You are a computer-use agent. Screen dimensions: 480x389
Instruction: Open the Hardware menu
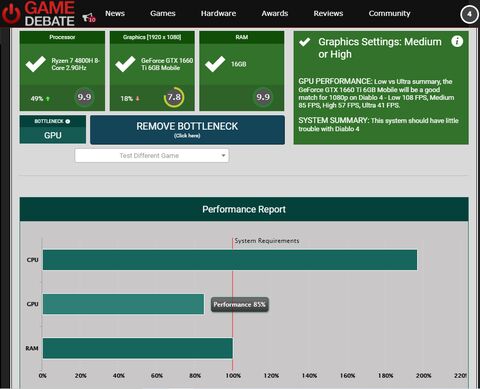point(218,13)
